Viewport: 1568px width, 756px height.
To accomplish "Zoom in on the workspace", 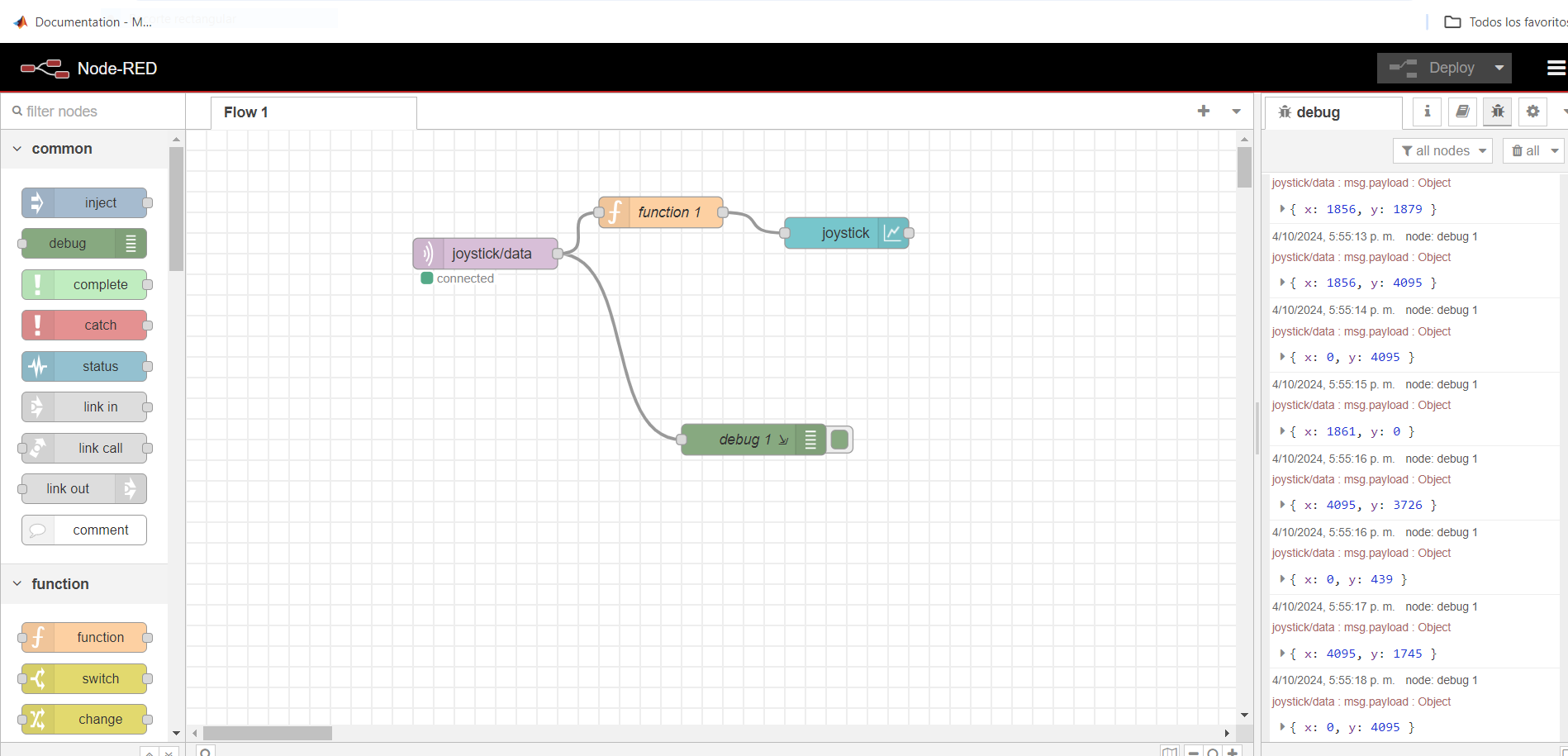I will [x=1233, y=752].
